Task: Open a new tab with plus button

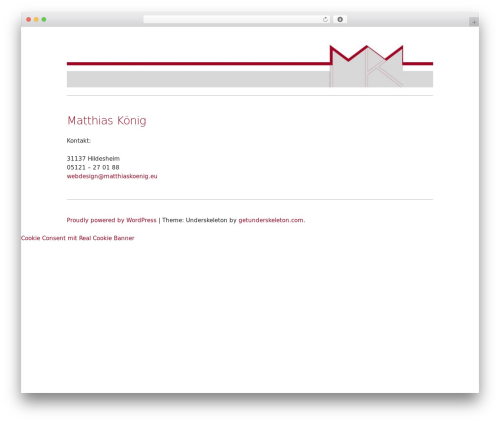Action: (474, 22)
